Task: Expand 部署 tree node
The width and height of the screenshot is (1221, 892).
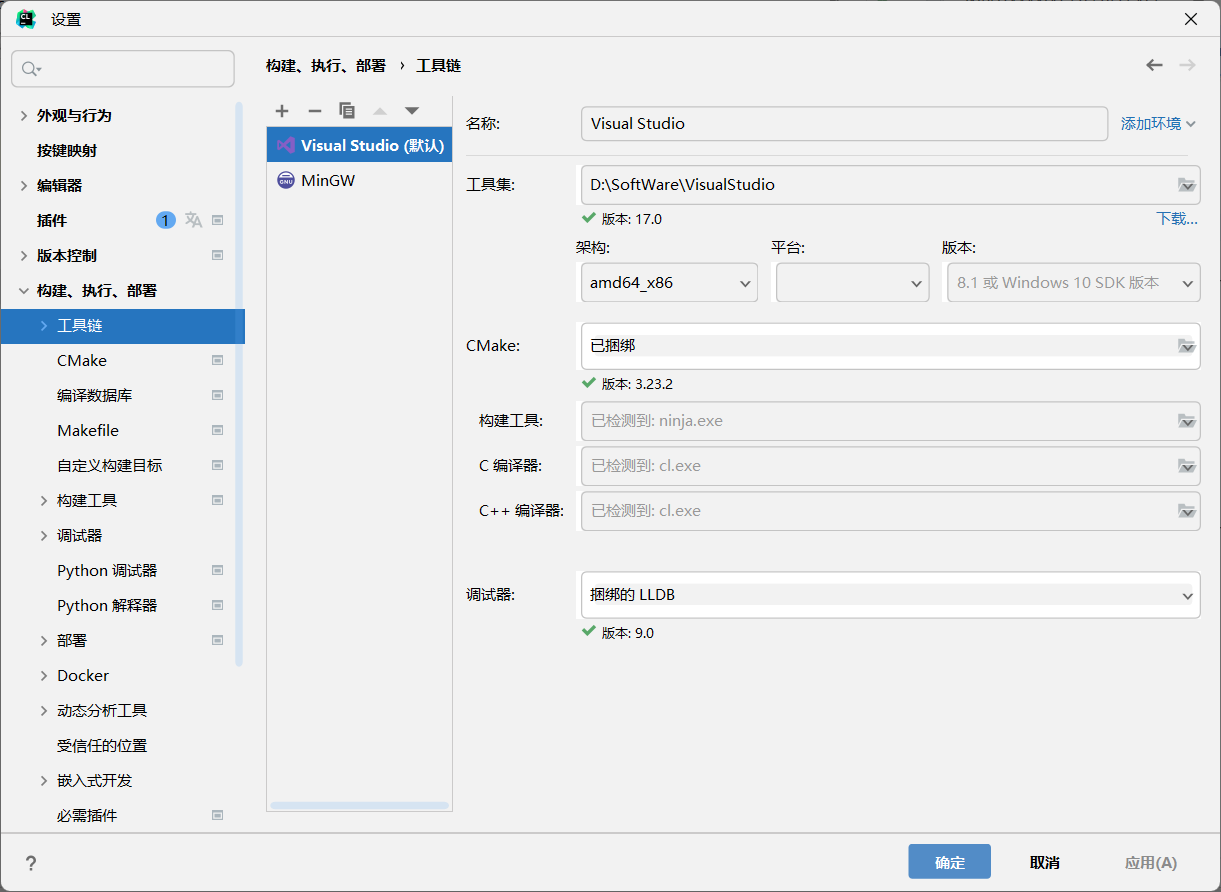Action: (x=44, y=641)
